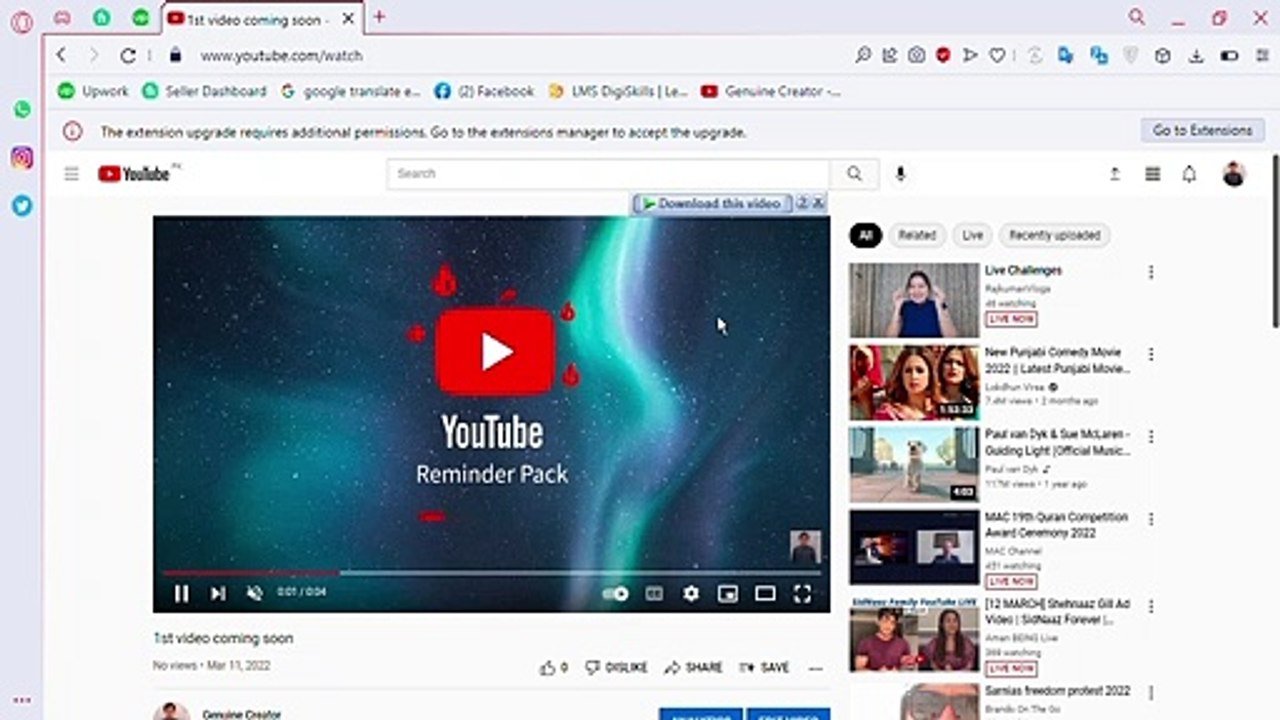
Task: Toggle subtitles/closed captions button
Action: point(654,594)
